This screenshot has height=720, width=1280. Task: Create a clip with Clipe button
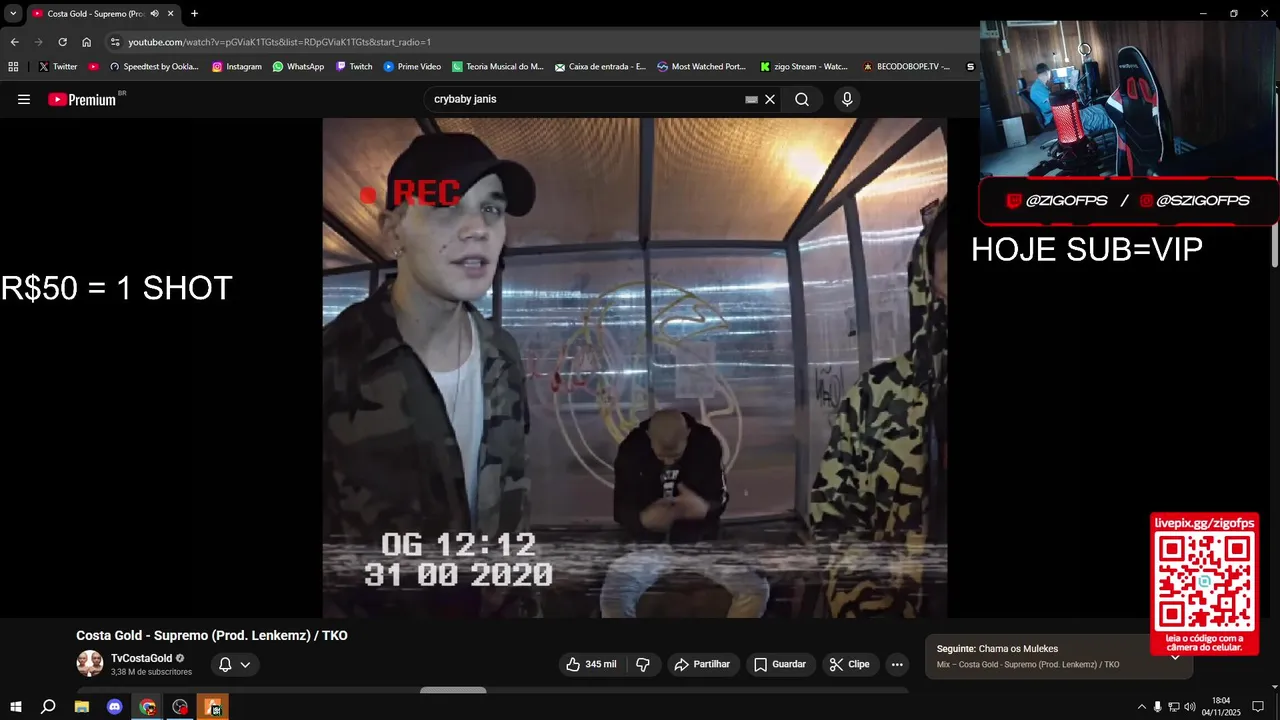click(x=850, y=664)
